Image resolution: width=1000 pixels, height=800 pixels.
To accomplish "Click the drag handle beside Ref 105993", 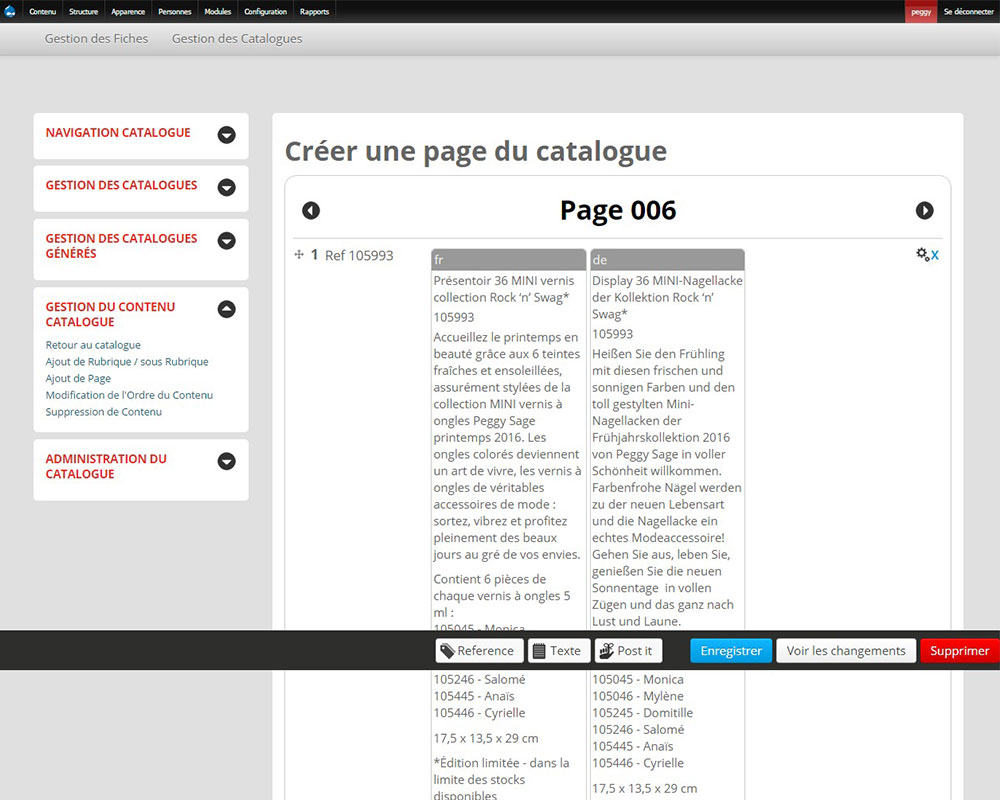I will (x=298, y=255).
